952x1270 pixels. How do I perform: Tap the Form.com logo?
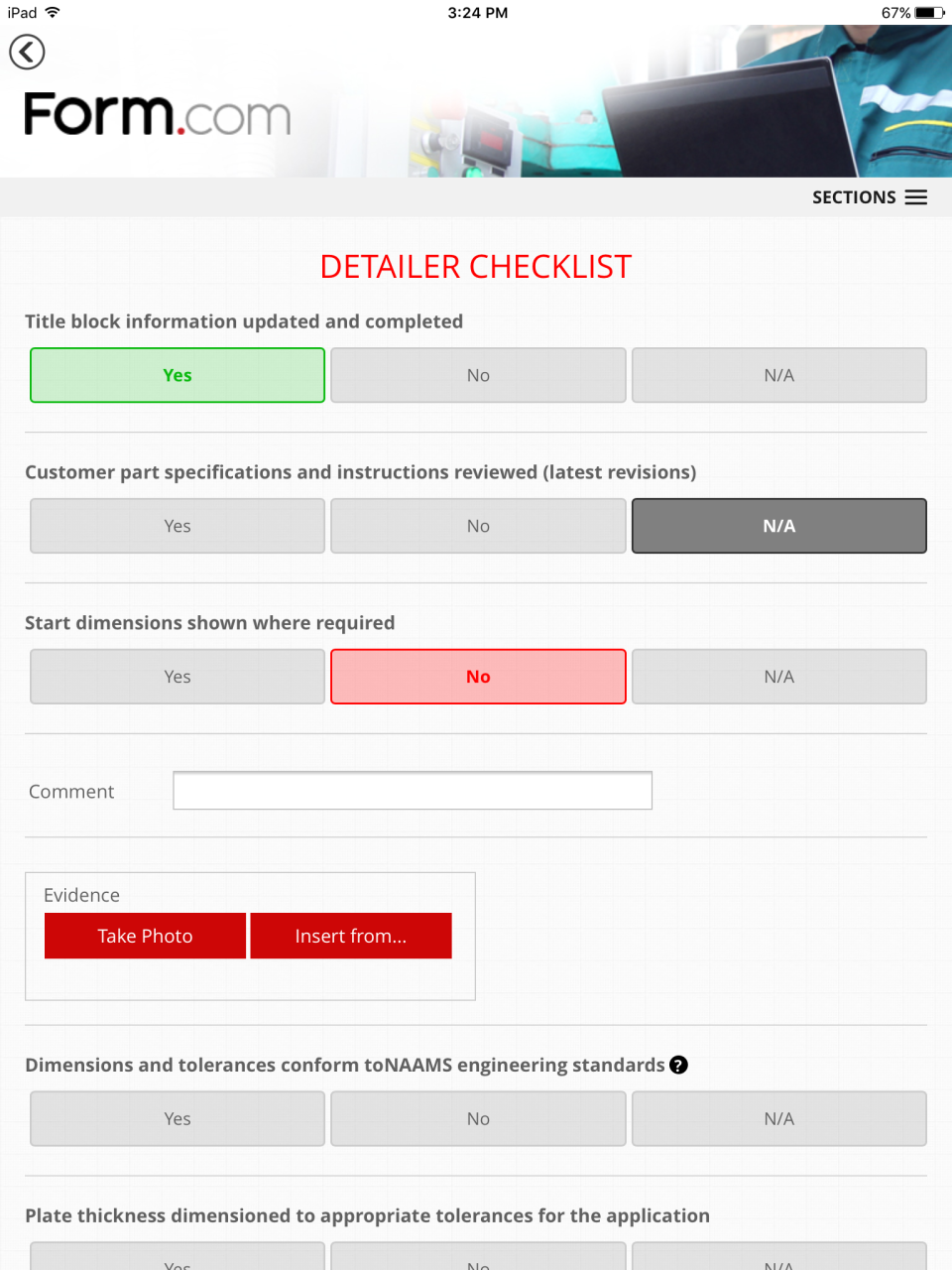click(157, 114)
